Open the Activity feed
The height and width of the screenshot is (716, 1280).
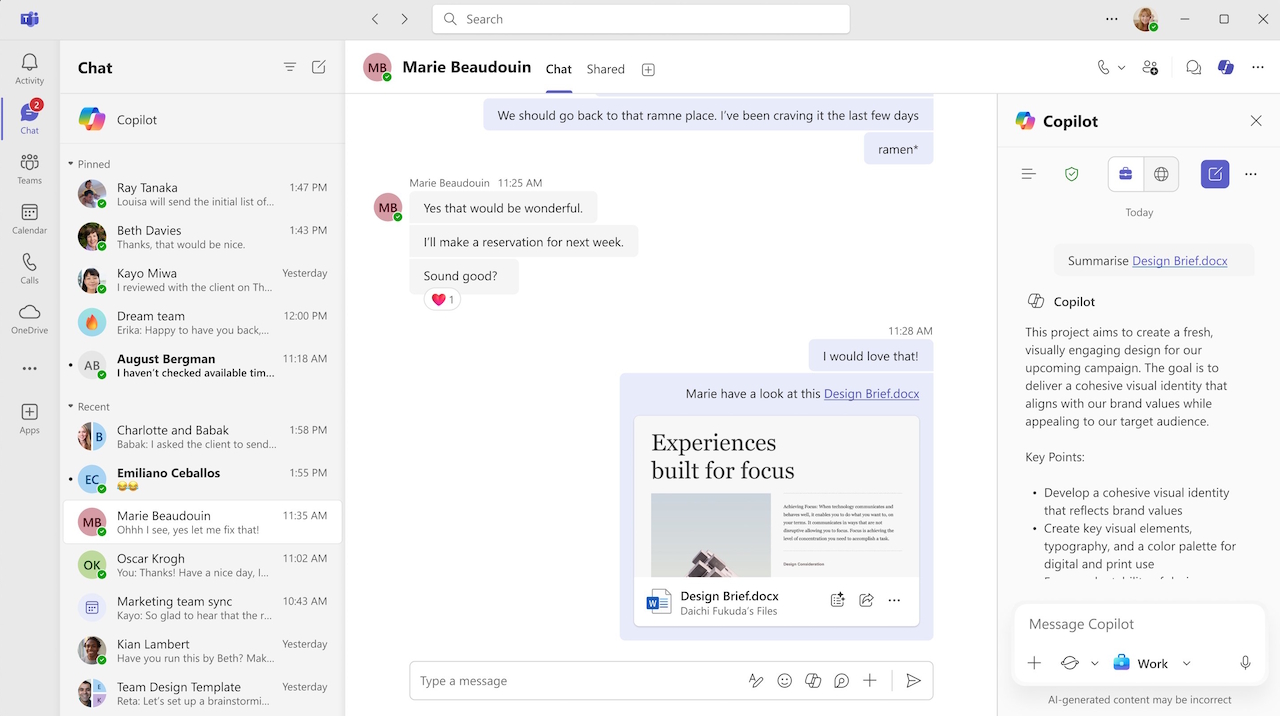click(x=29, y=69)
